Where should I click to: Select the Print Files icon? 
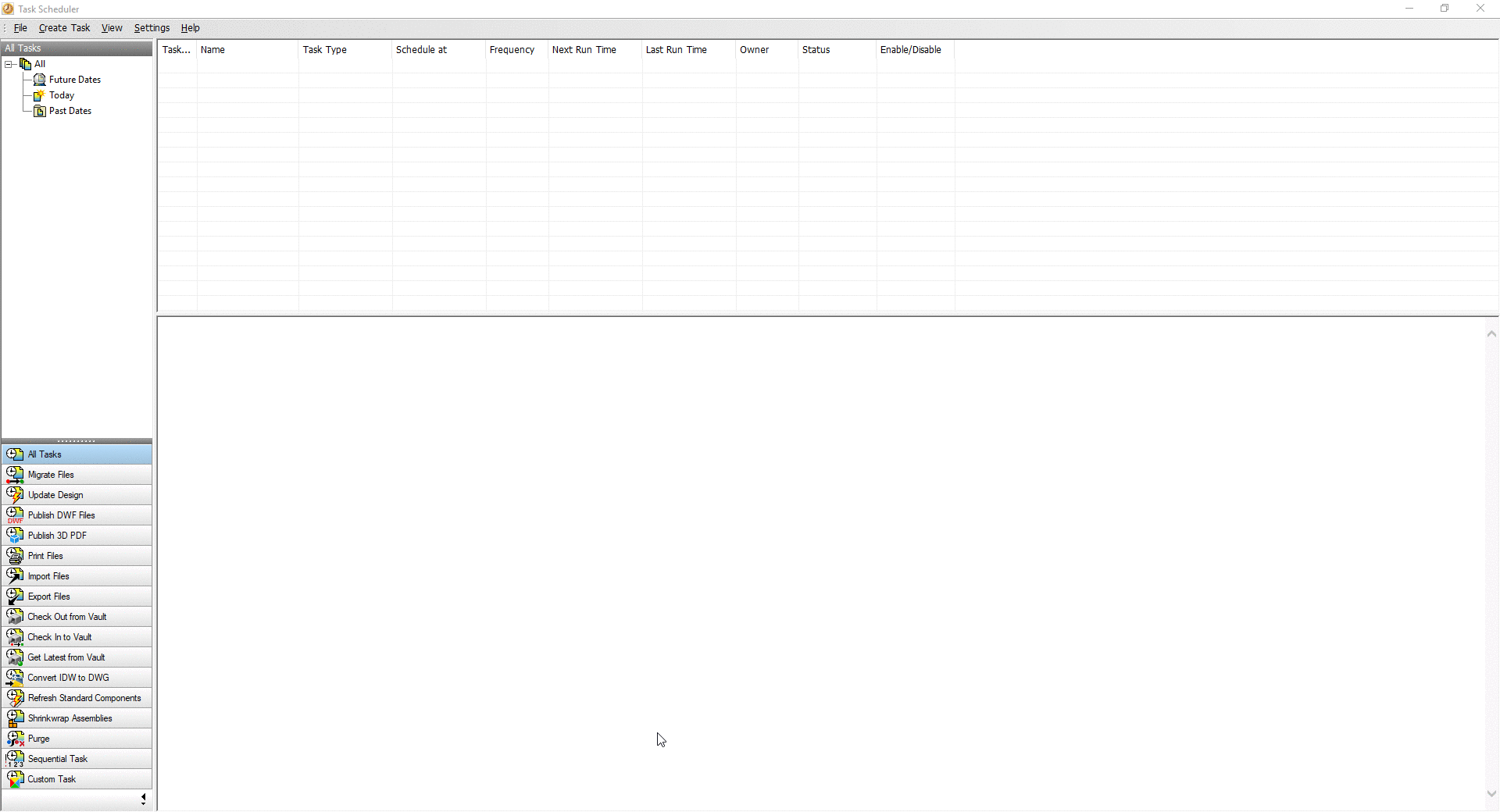pos(15,556)
